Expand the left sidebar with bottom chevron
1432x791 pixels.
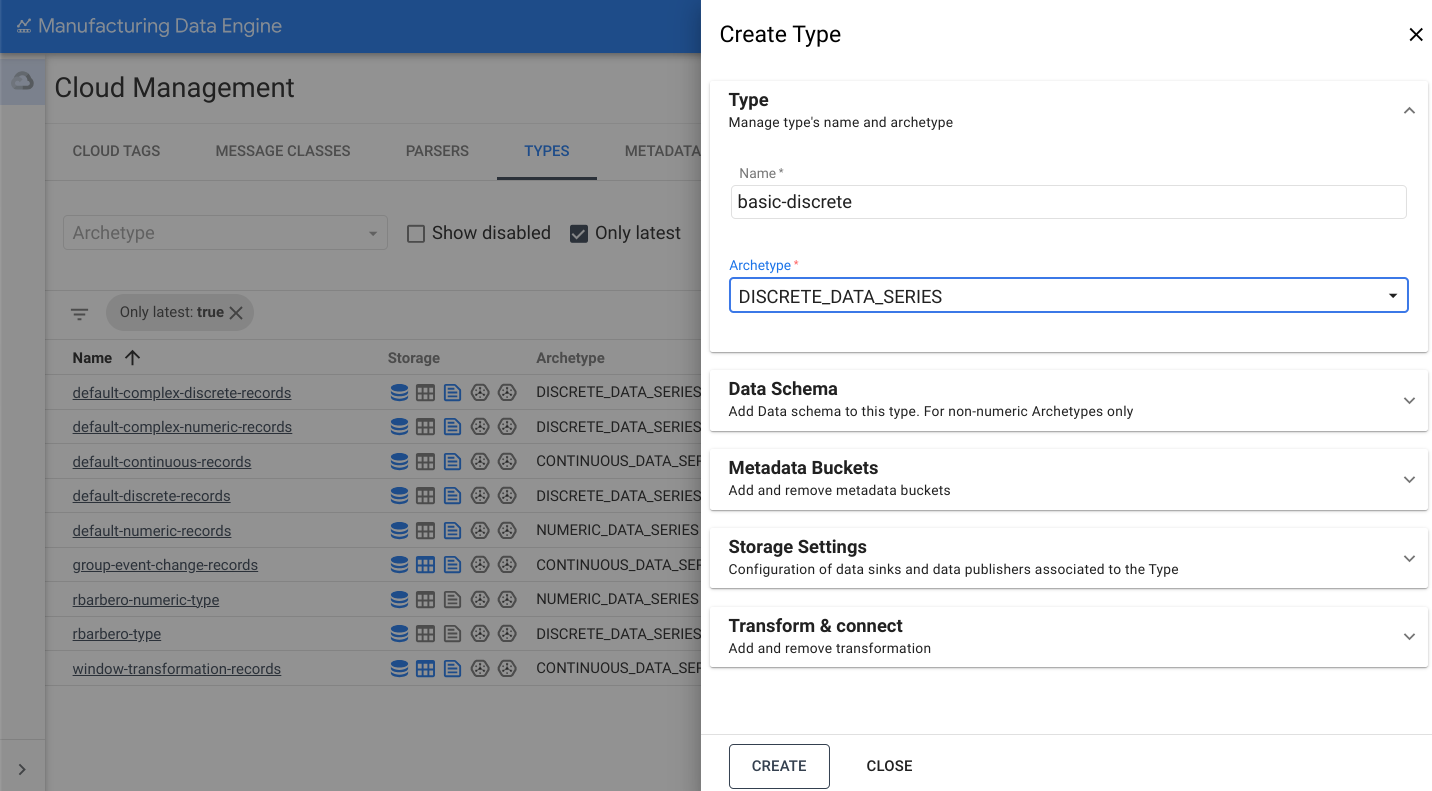click(22, 769)
